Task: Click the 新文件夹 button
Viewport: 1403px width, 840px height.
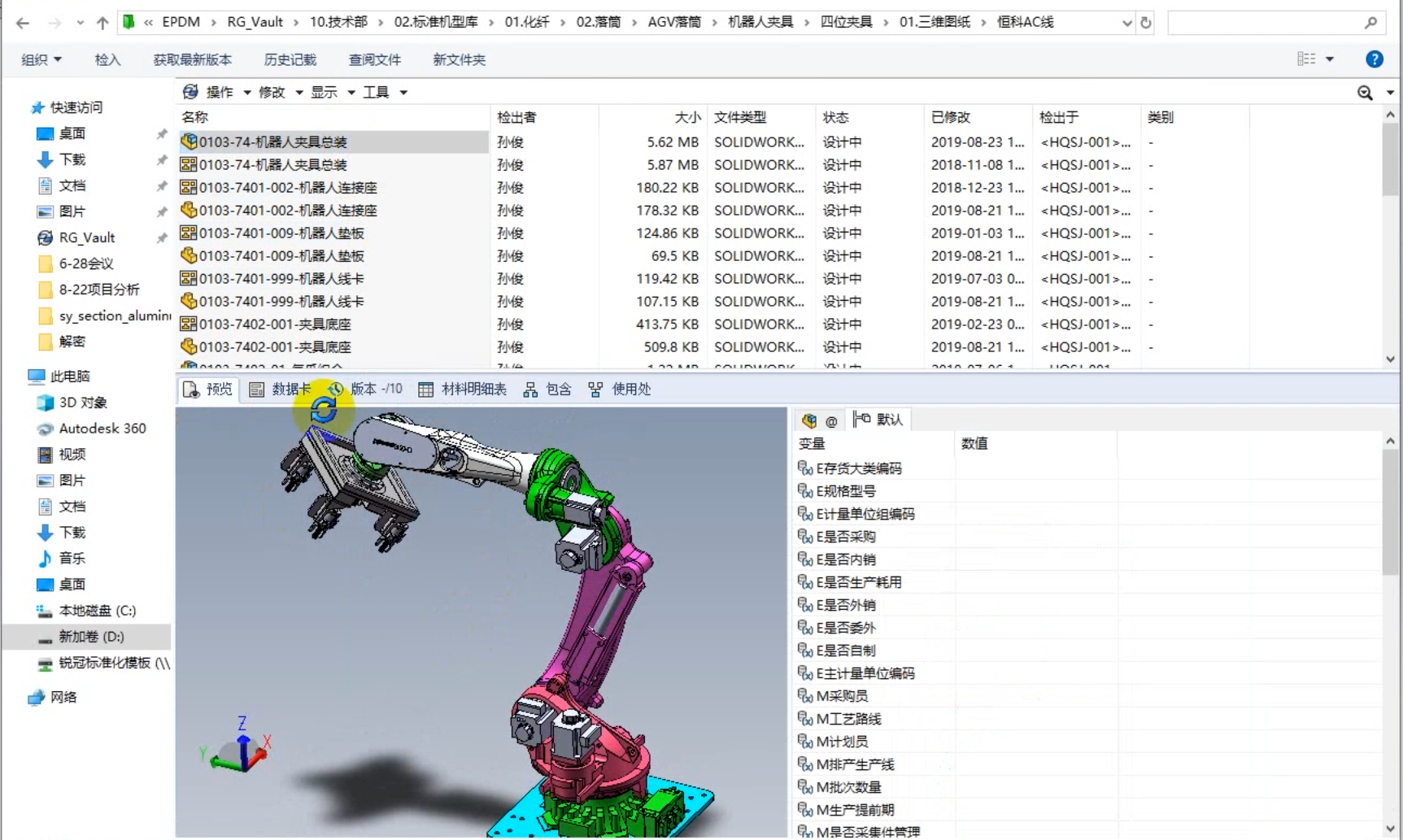Action: [459, 59]
